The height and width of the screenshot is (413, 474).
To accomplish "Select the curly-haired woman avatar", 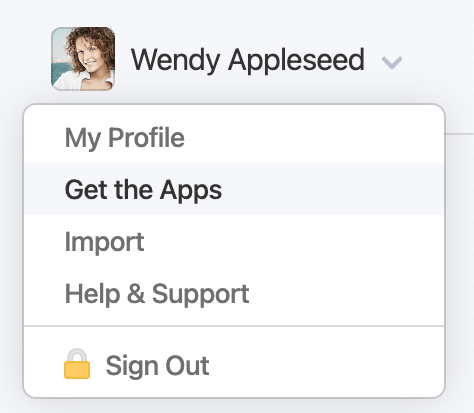I will (83, 59).
